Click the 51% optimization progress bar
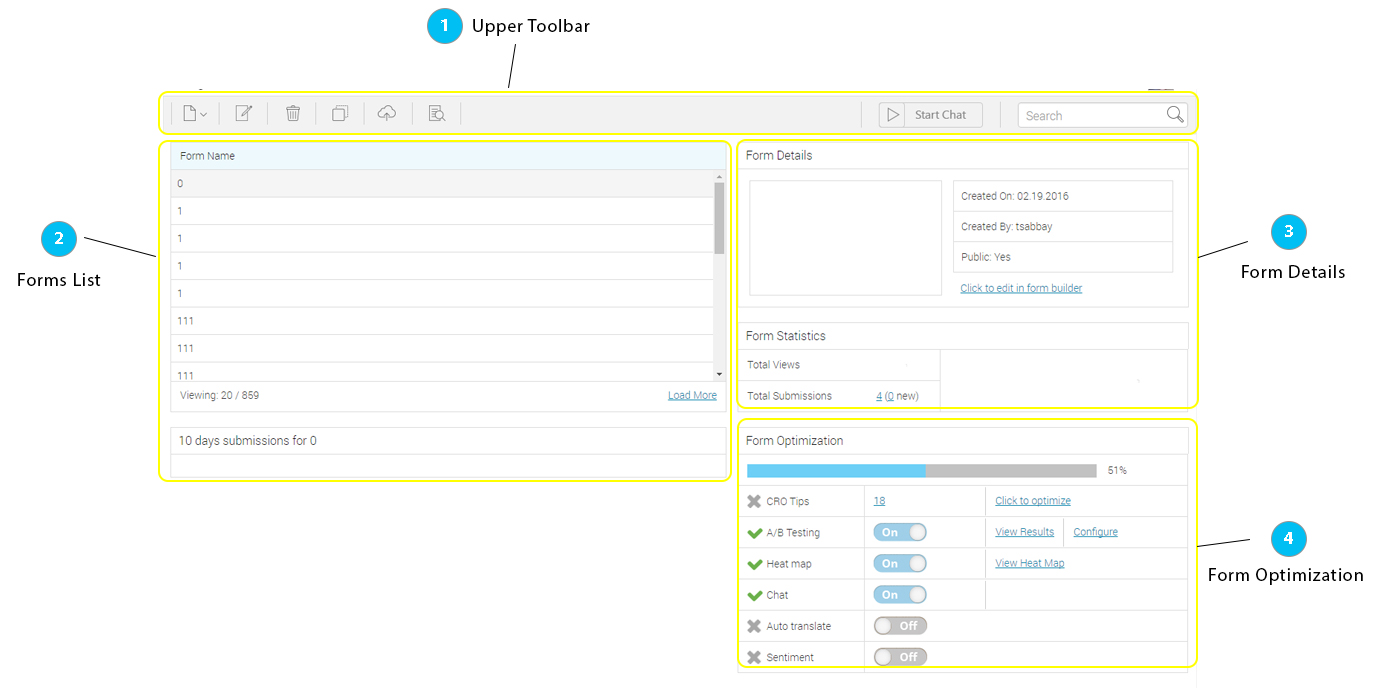The image size is (1375, 688). (922, 470)
